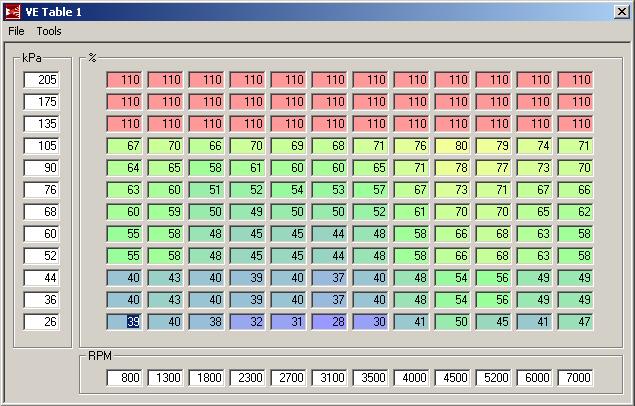
Task: Select the 110 cell at 175 kPa, 3100 RPM
Action: [x=329, y=102]
